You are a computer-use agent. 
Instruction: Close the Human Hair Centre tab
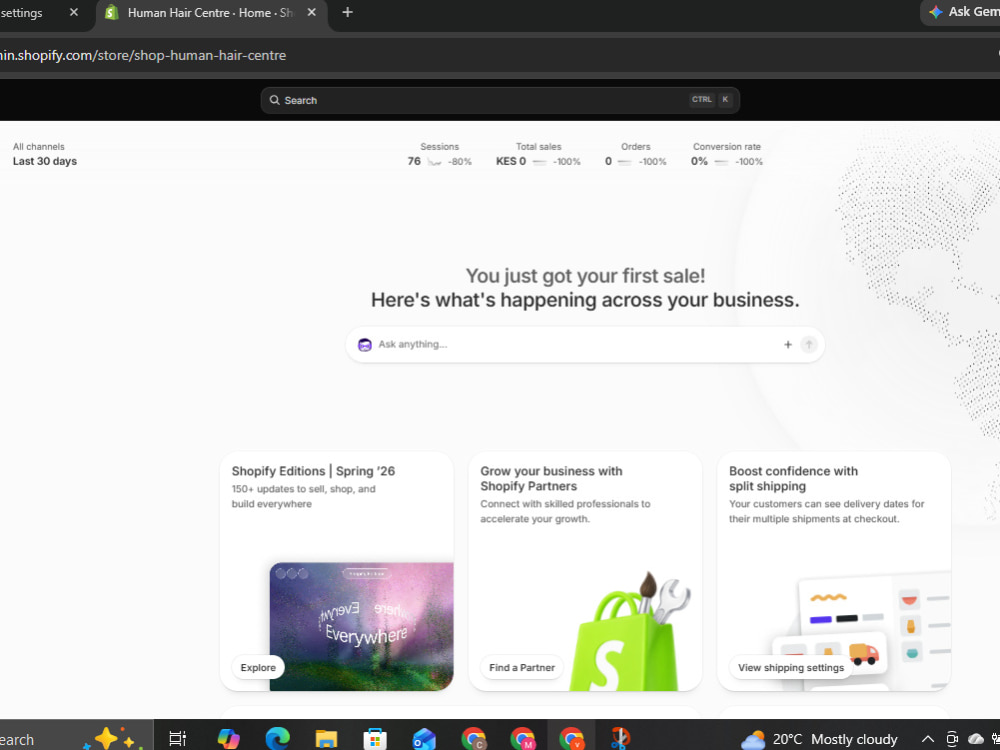311,12
